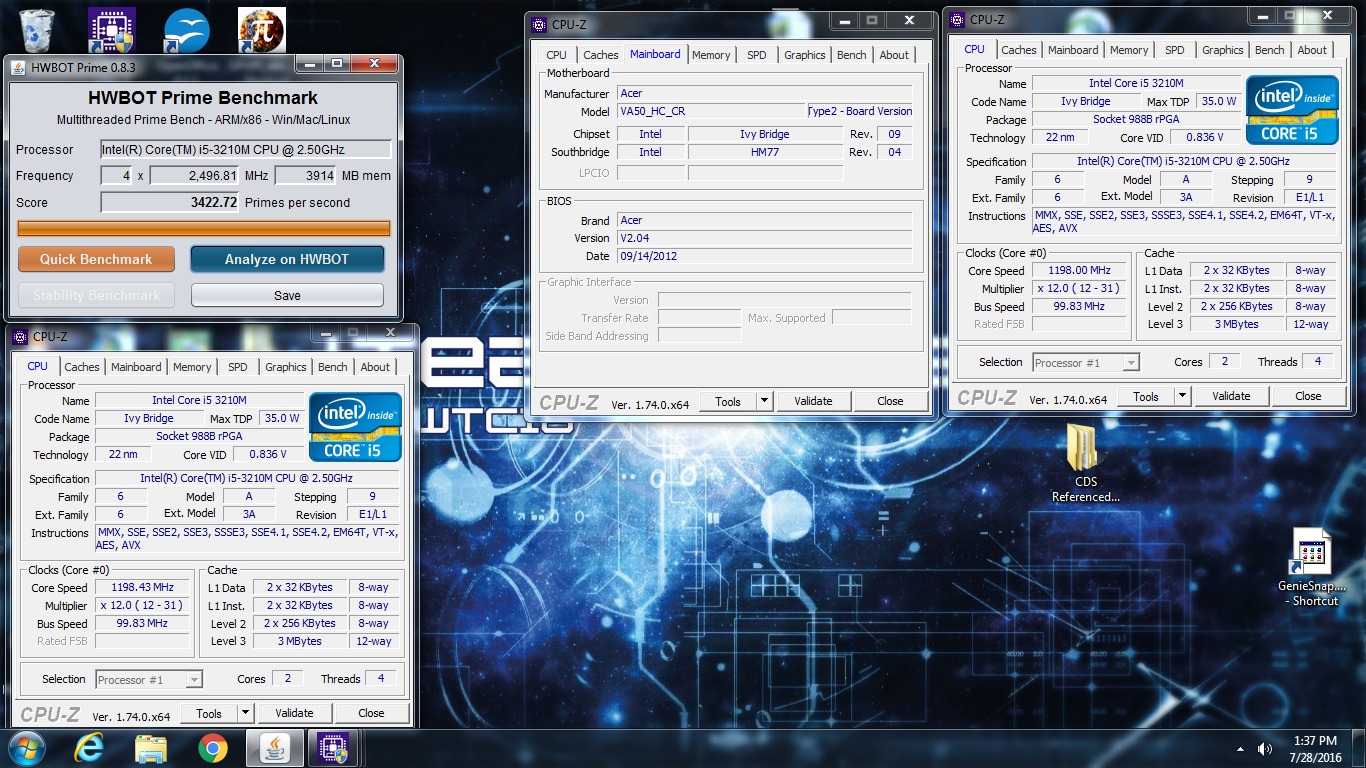Open Mainboard tab in right CPU-Z window
This screenshot has width=1366, height=768.
(1073, 50)
